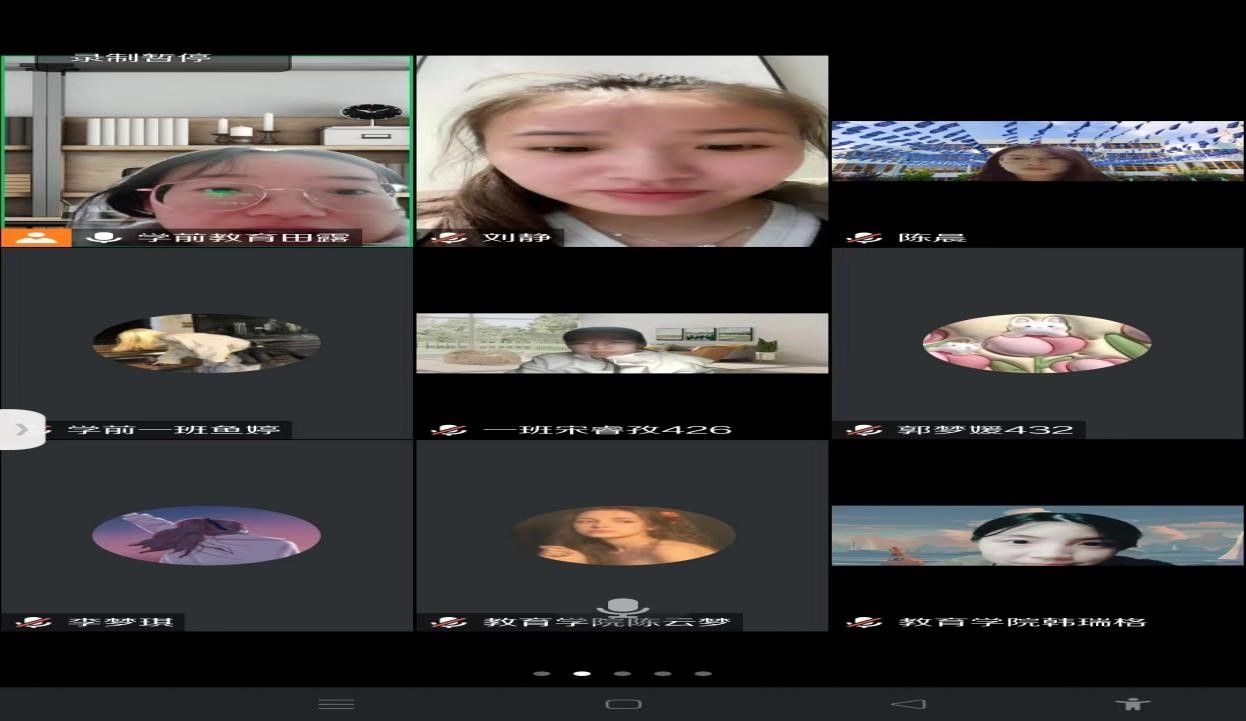Screen dimensions: 1246x721
Task: Select the tulip bunny avatar of 郭梦媛432
Action: coord(1036,343)
